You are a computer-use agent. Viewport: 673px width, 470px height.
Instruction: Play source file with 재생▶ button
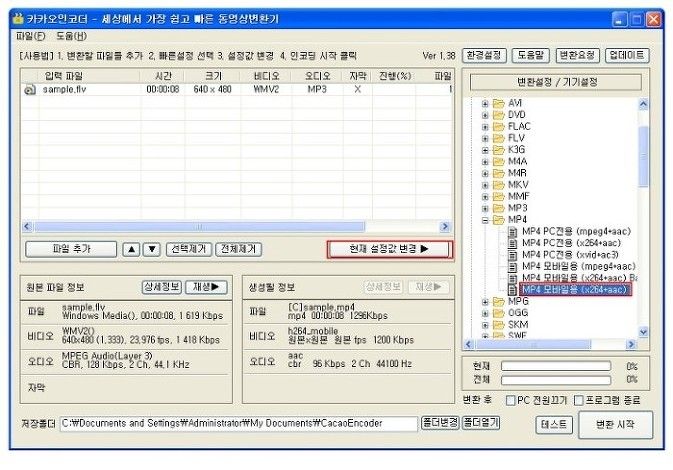point(206,287)
